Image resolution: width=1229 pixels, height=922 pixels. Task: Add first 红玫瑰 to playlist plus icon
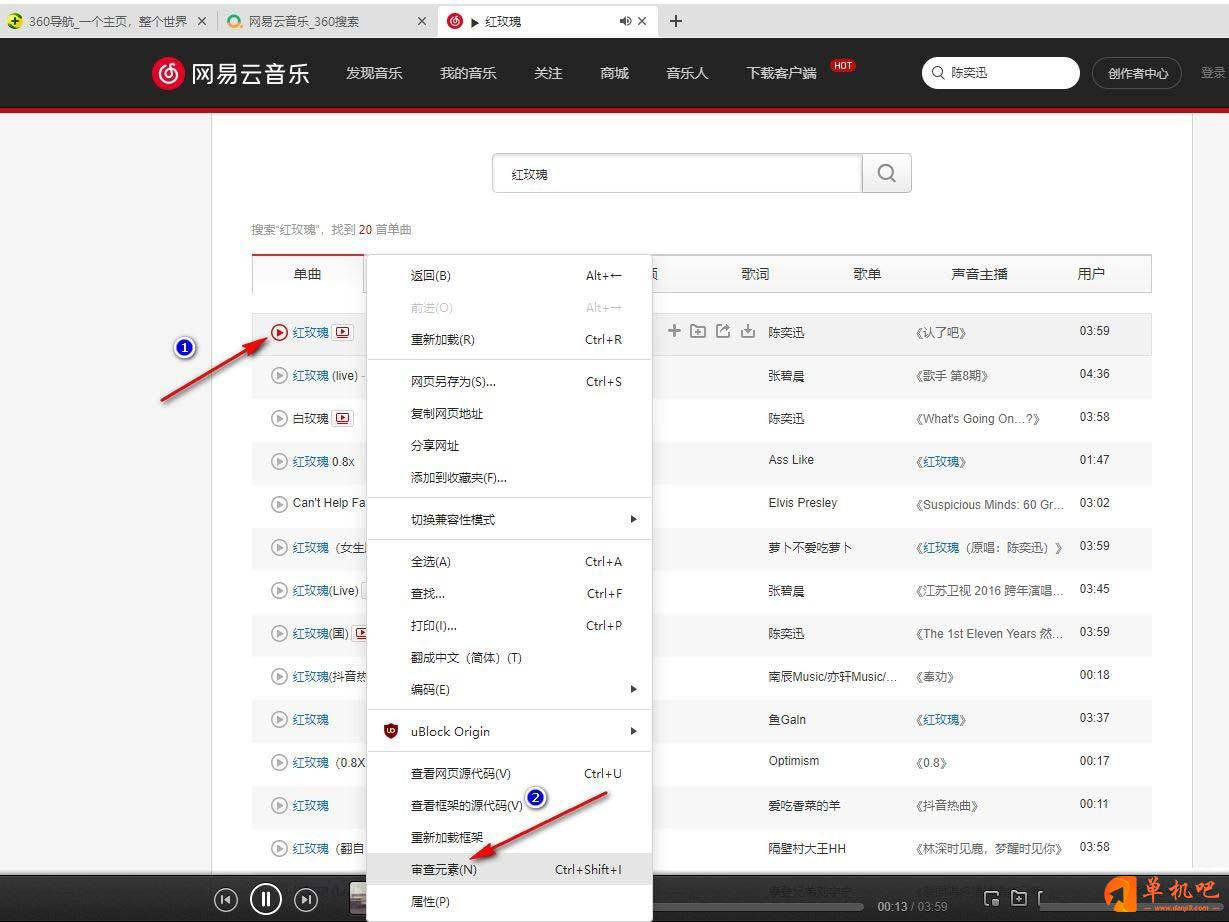[x=674, y=331]
